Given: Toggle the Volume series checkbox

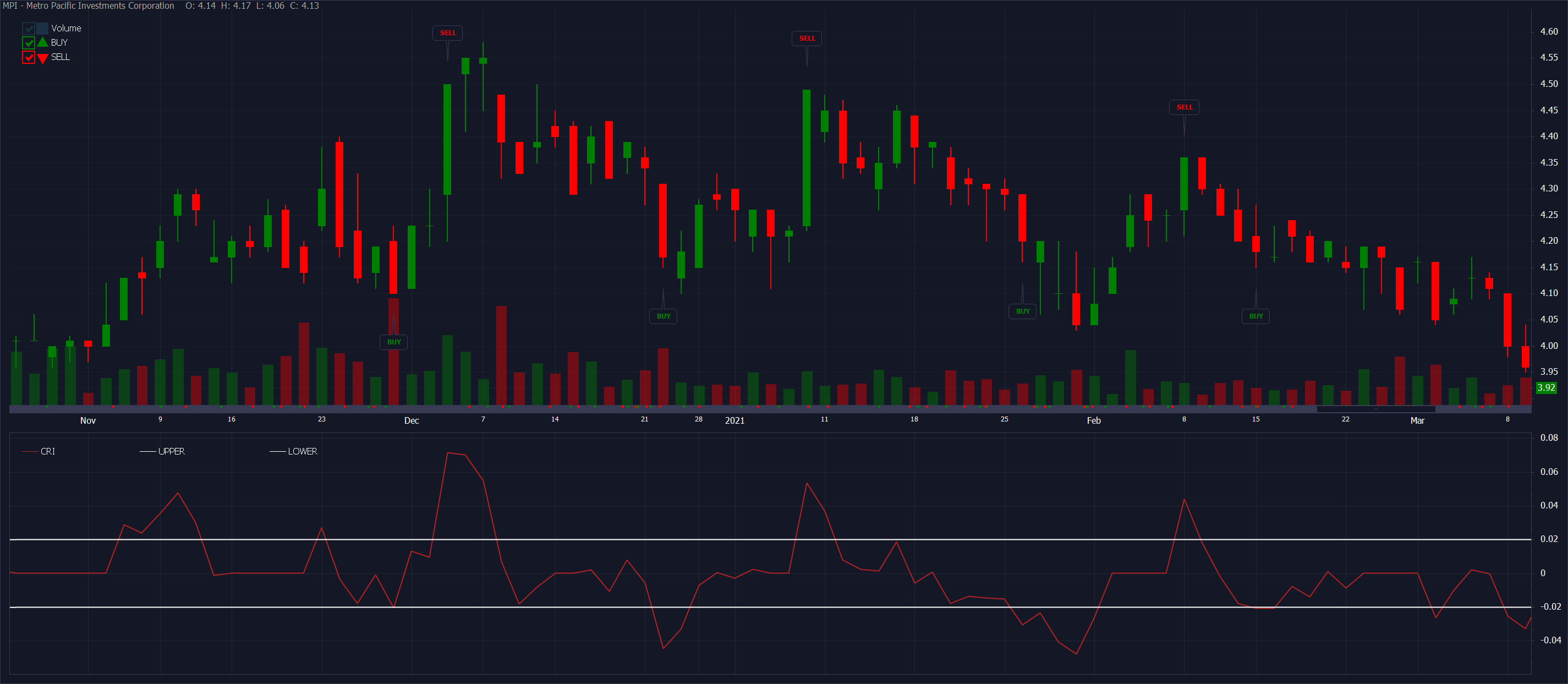Looking at the screenshot, I should click(x=28, y=29).
